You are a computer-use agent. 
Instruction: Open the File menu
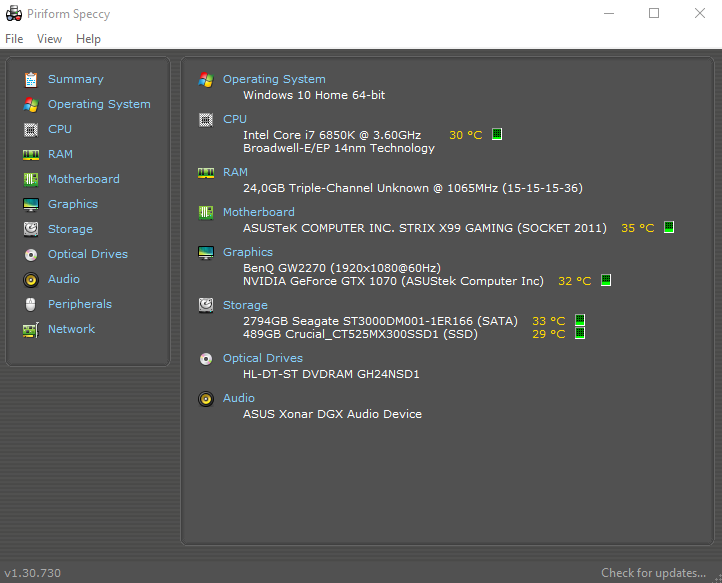point(14,39)
